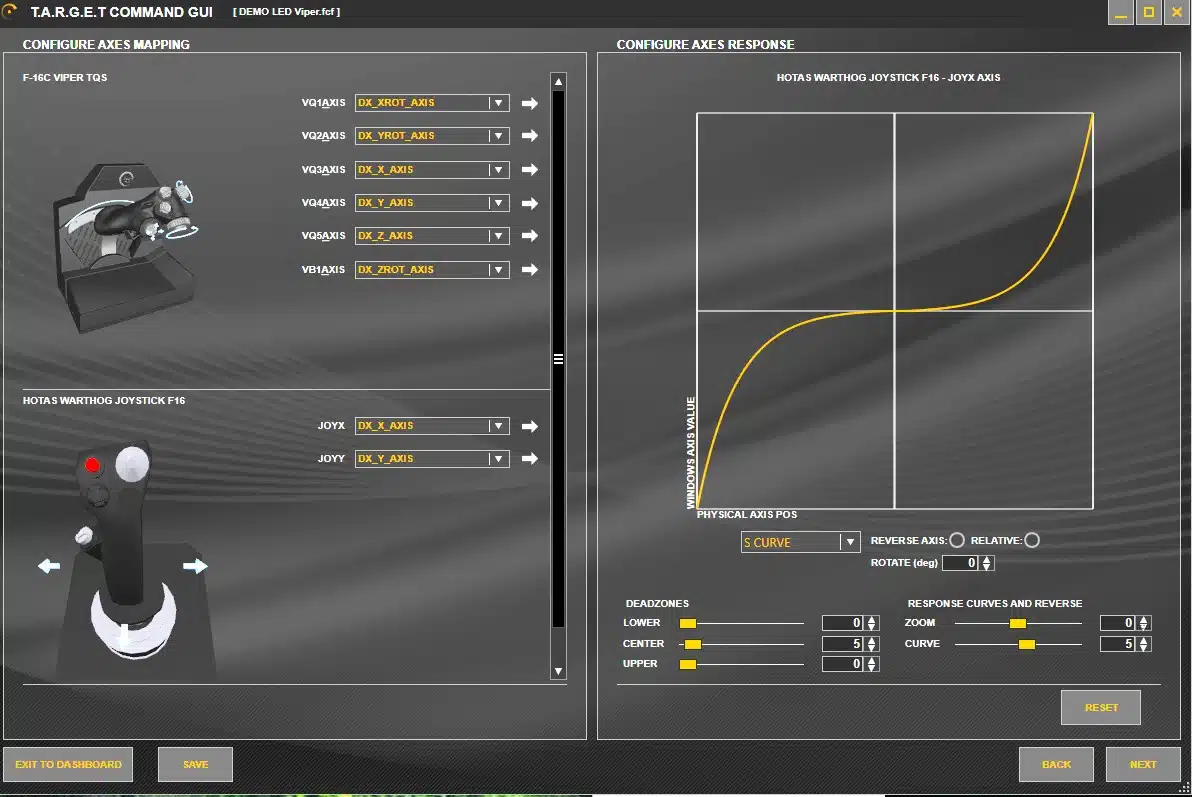Viewport: 1192px width, 797px height.
Task: Click the Curve stepper arrows
Action: pyautogui.click(x=1143, y=644)
